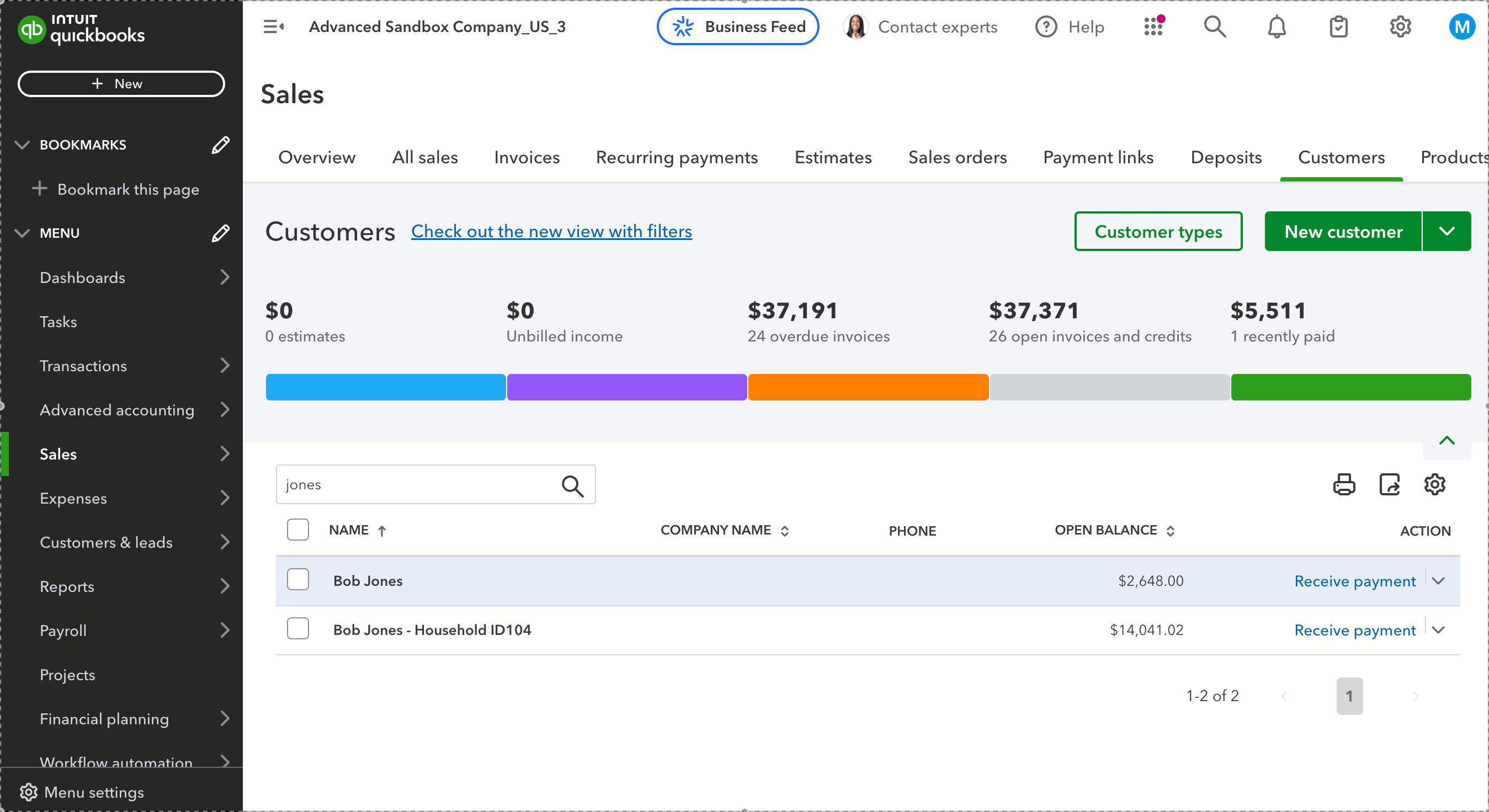Open the new view with filters link
Viewport: 1489px width, 812px height.
[x=551, y=232]
